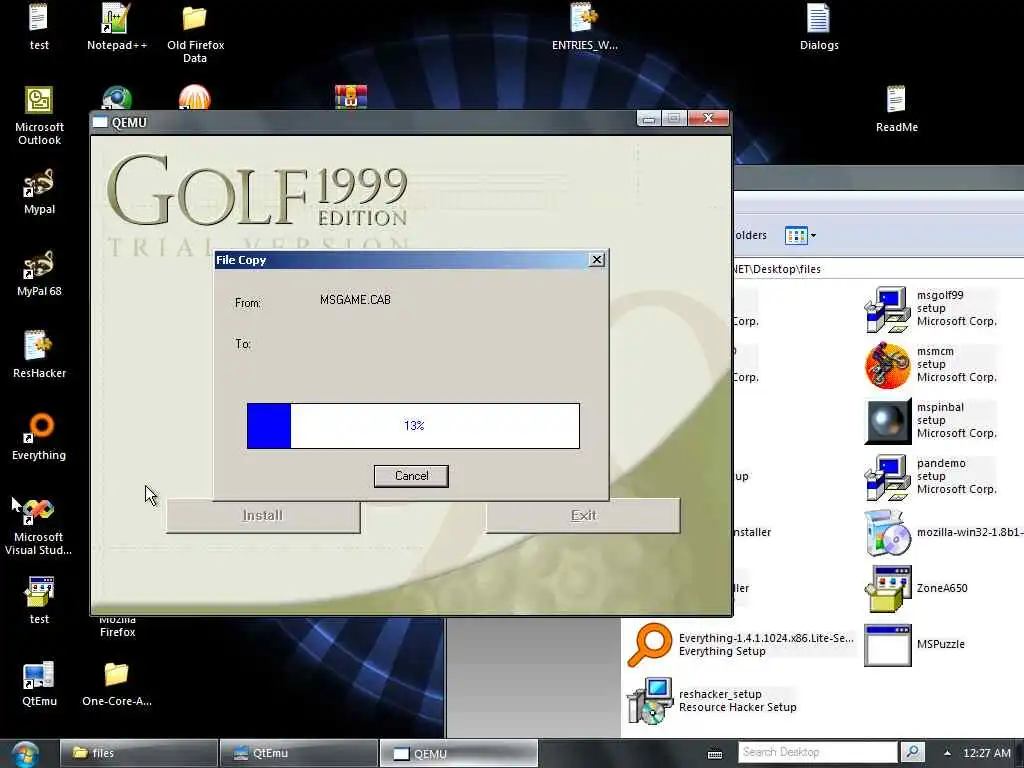Select MSPuzzle in files window
This screenshot has width=1024, height=768.
914,645
